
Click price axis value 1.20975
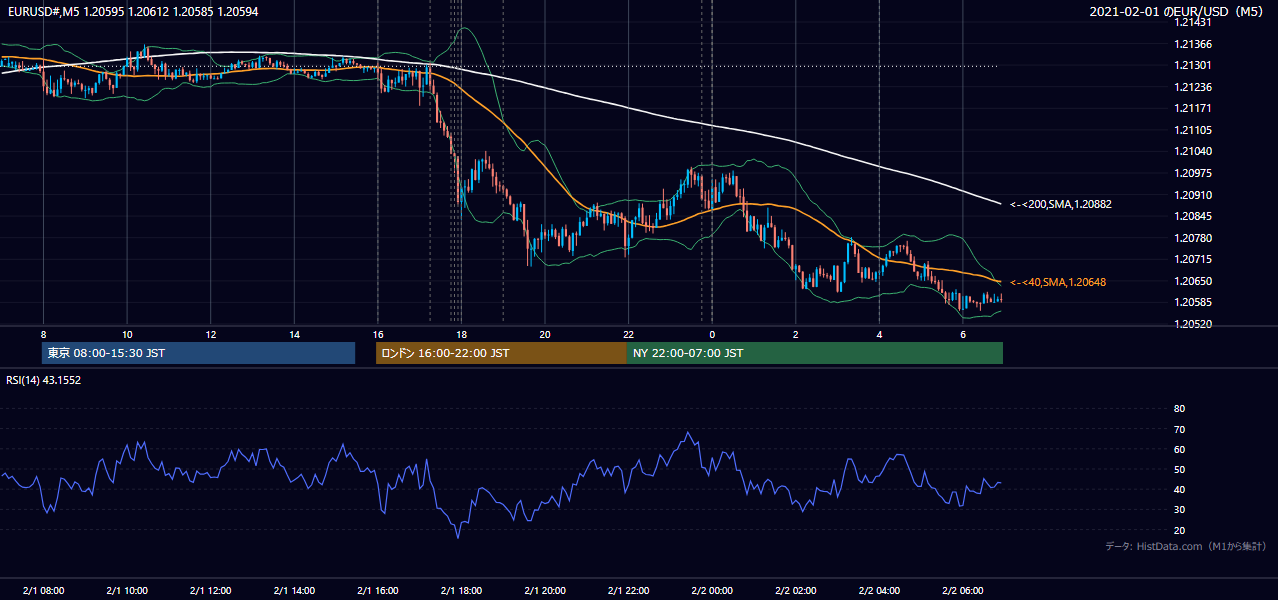[x=1193, y=173]
